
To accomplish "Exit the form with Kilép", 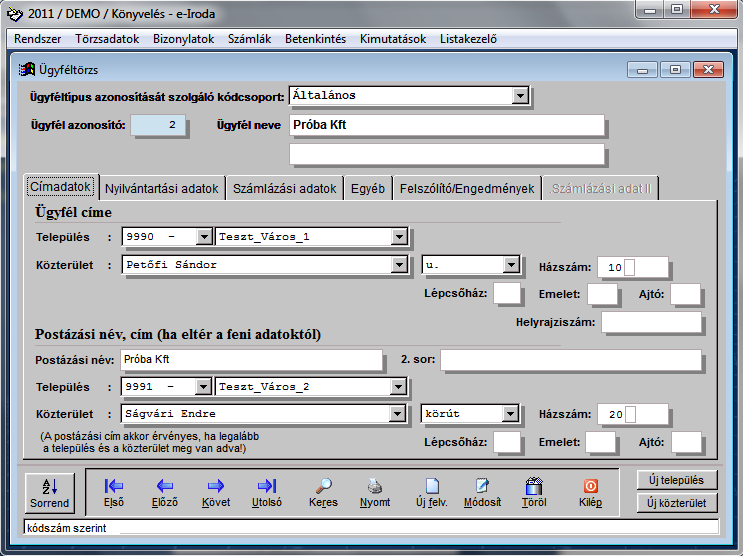I will coord(590,491).
